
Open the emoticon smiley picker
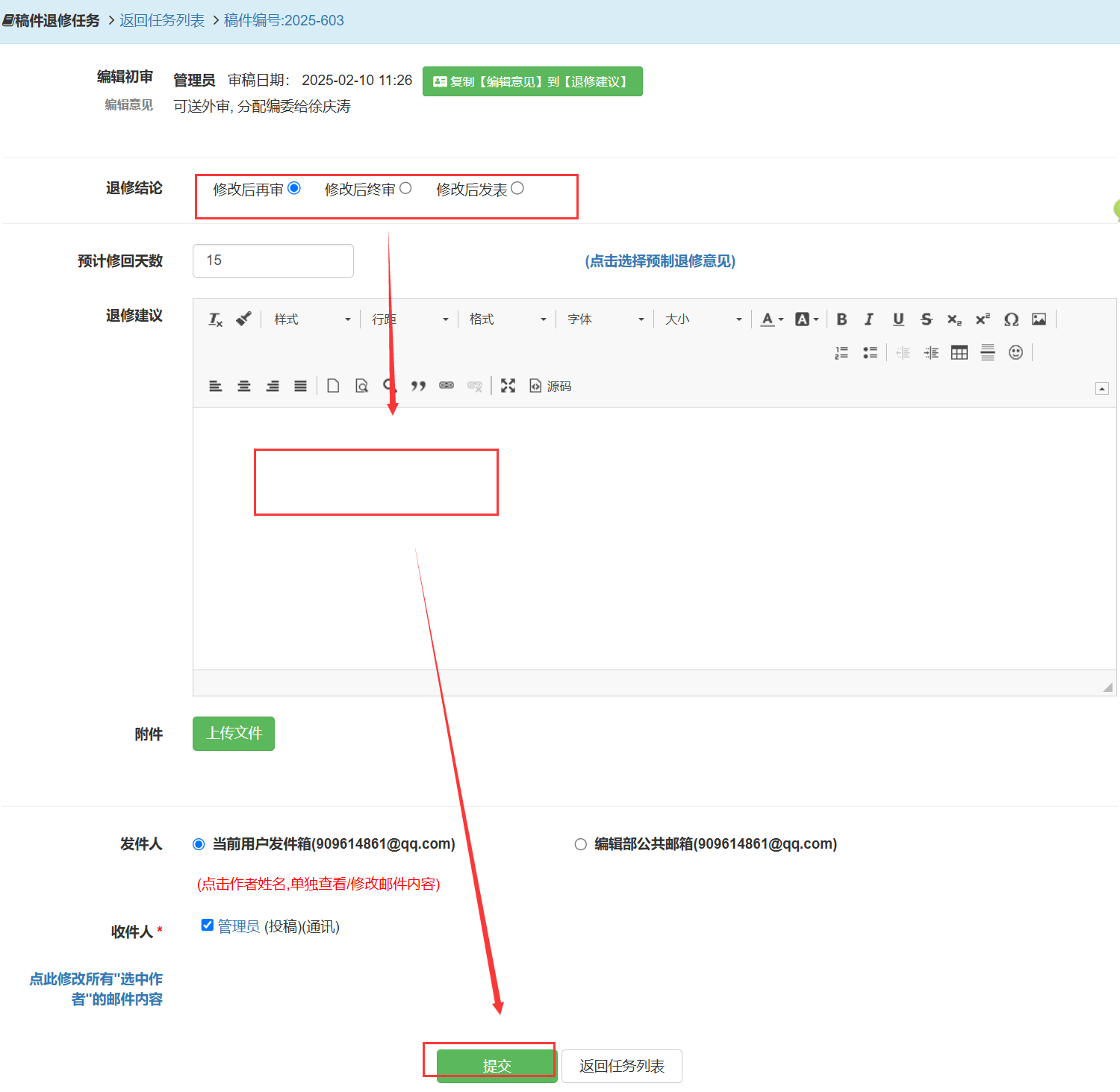[1015, 353]
